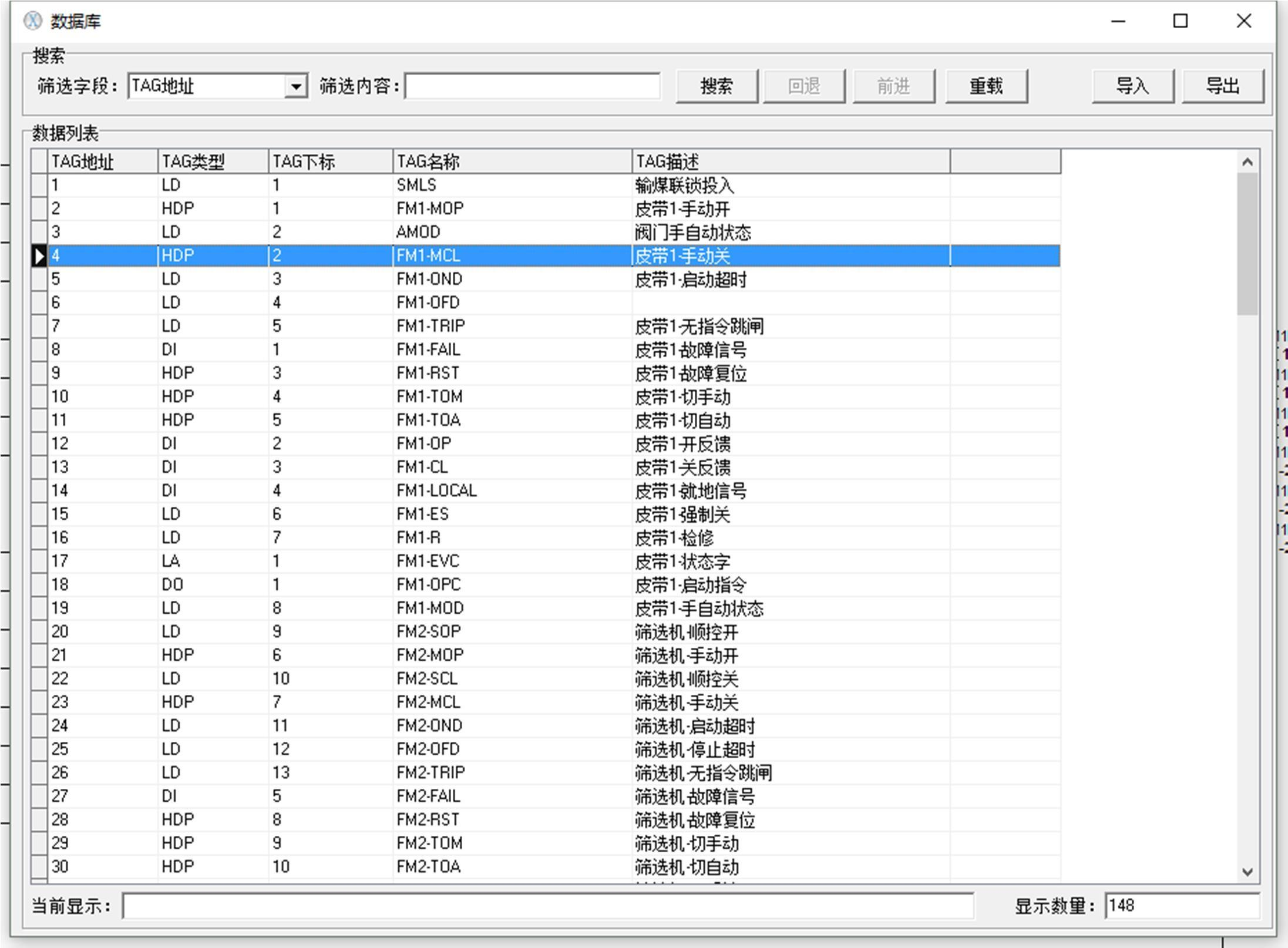The width and height of the screenshot is (1288, 948).
Task: Click the current row pointer arrow
Action: 39,256
